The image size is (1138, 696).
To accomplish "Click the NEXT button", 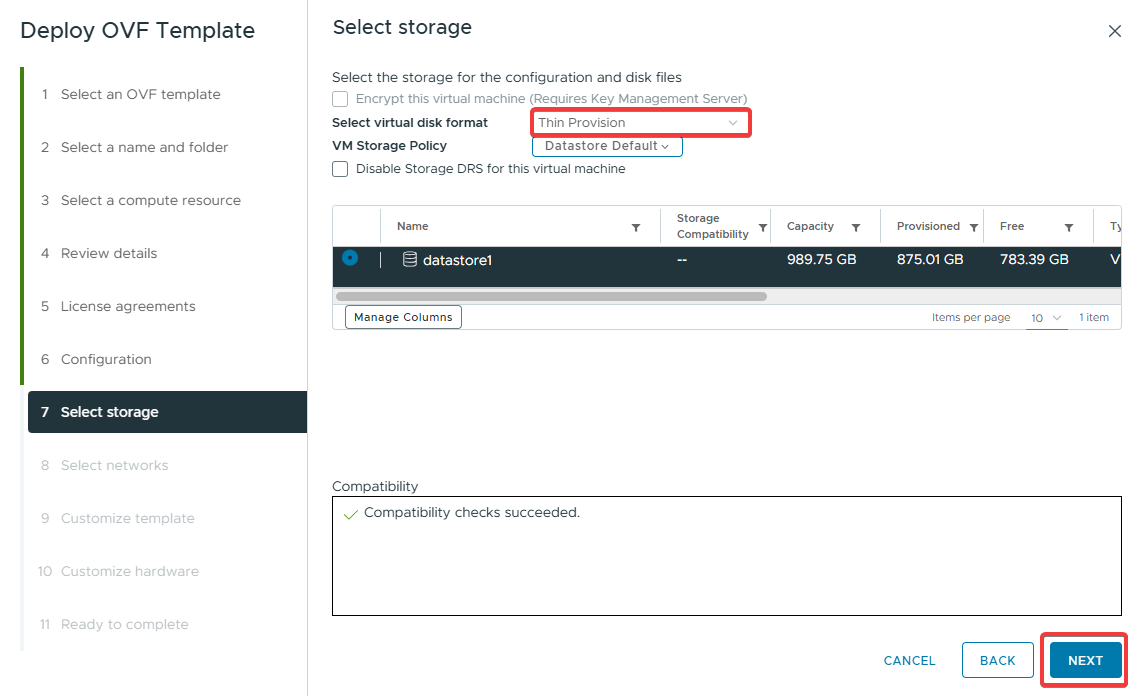I will (1085, 660).
